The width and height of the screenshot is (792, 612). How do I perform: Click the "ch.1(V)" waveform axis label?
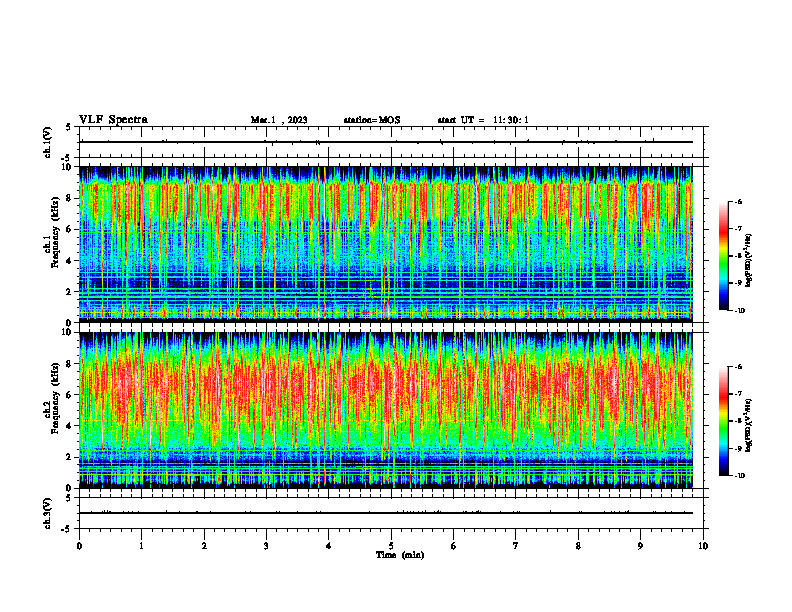point(48,142)
